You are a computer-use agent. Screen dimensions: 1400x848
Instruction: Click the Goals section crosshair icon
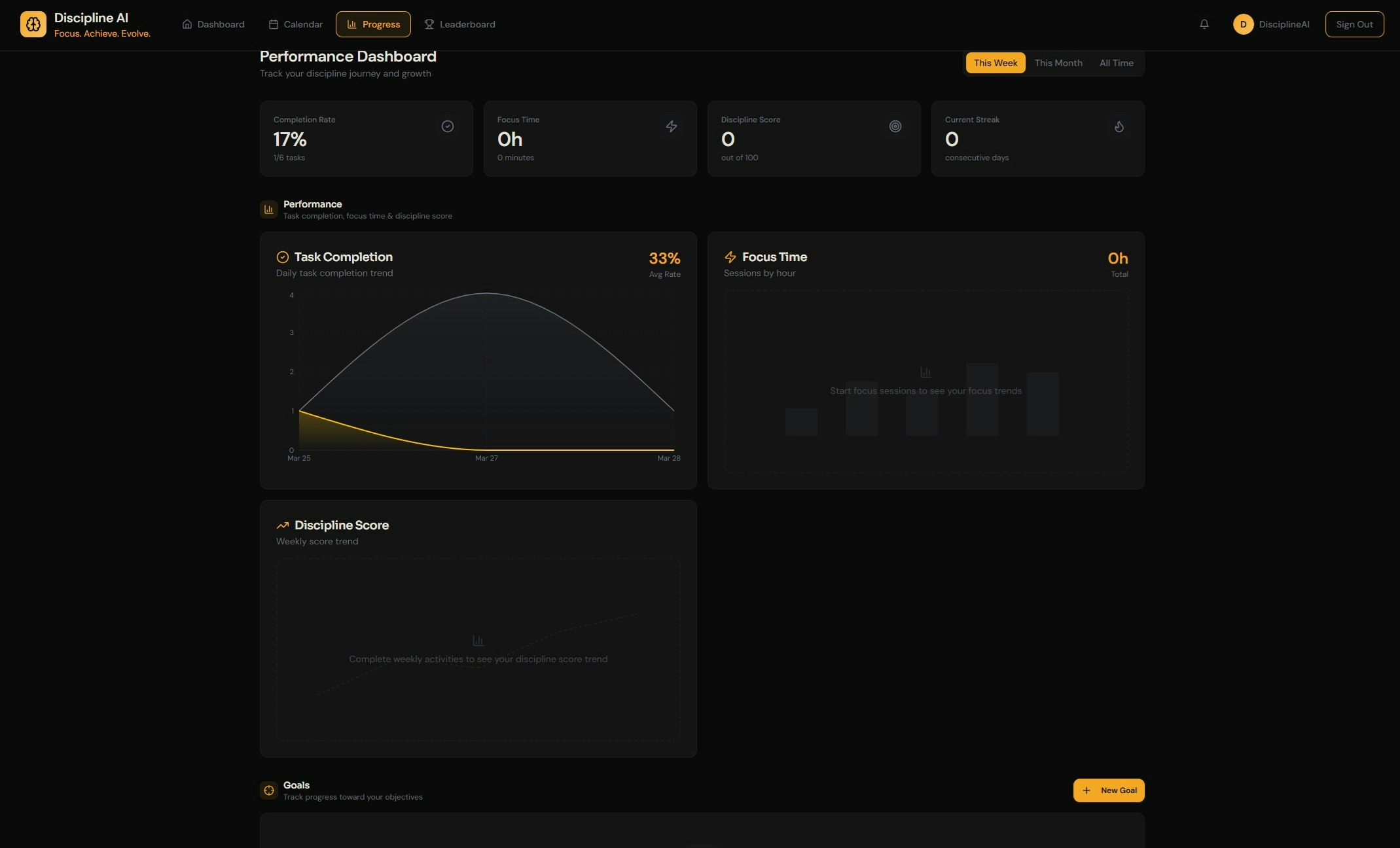point(269,790)
